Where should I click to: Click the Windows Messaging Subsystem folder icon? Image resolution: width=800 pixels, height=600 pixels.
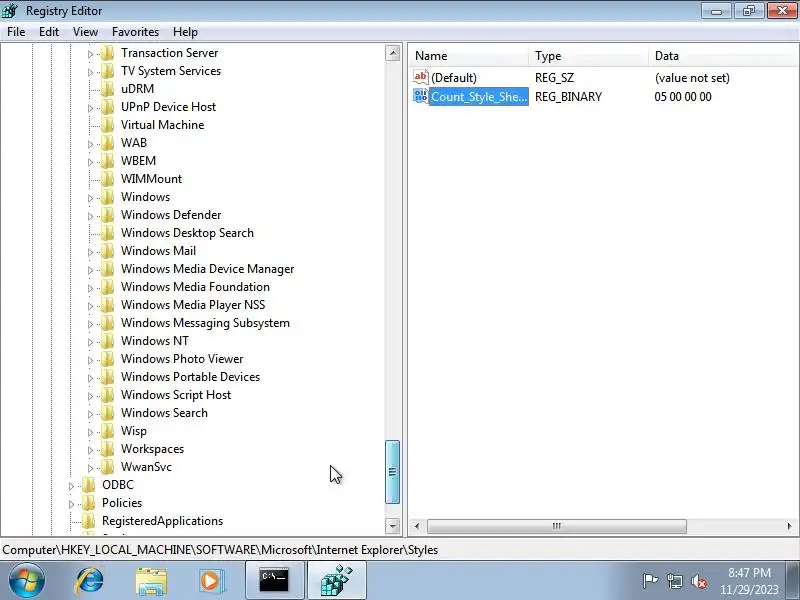tap(107, 322)
